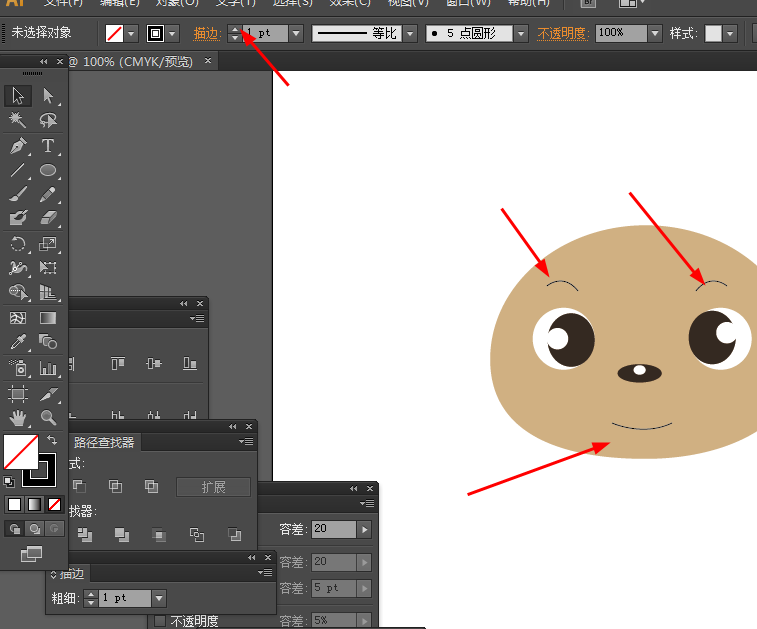
Task: Activate the Eyedropper tool
Action: pyautogui.click(x=18, y=343)
